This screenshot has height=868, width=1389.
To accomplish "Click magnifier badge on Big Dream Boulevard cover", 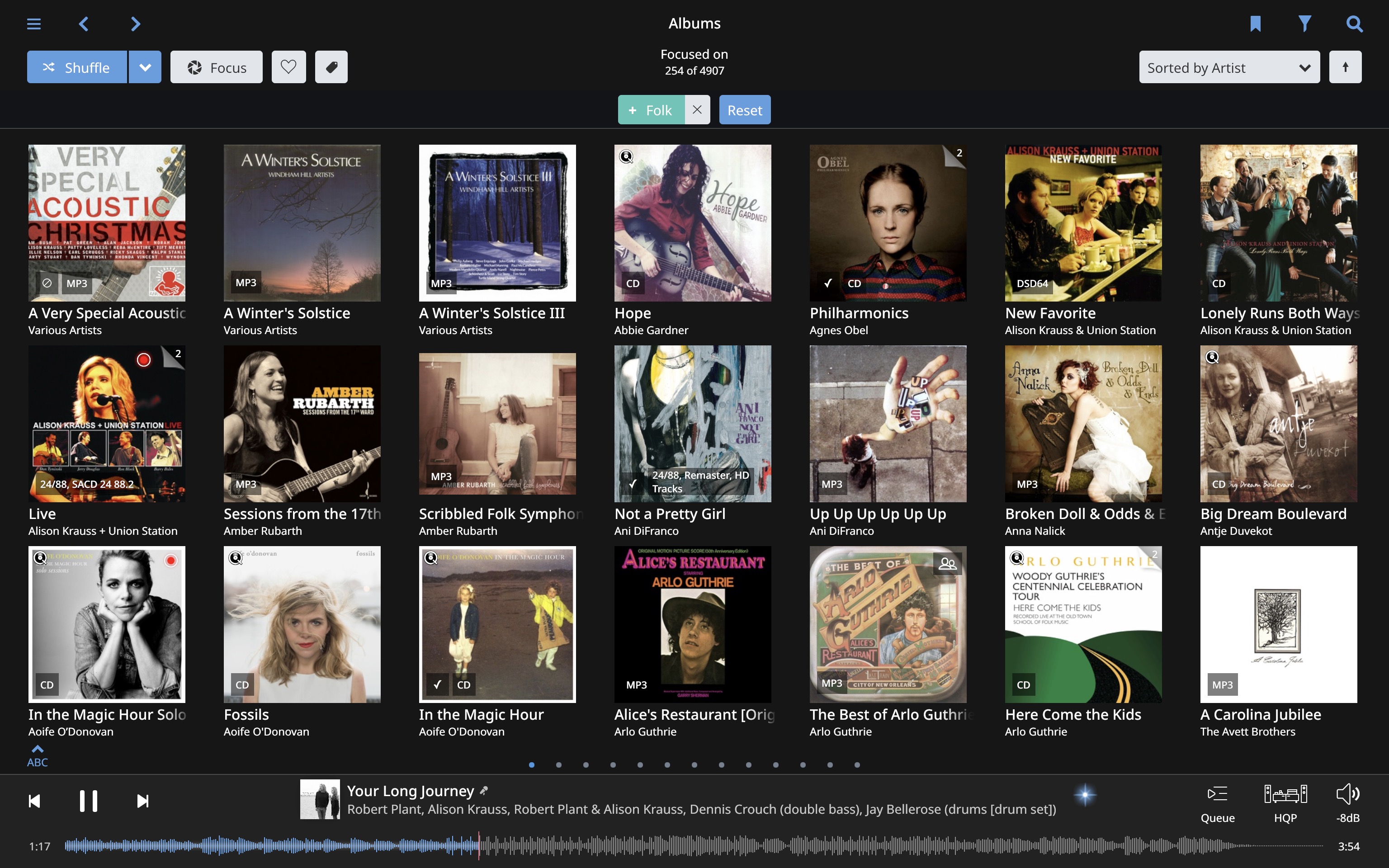I will (1212, 357).
